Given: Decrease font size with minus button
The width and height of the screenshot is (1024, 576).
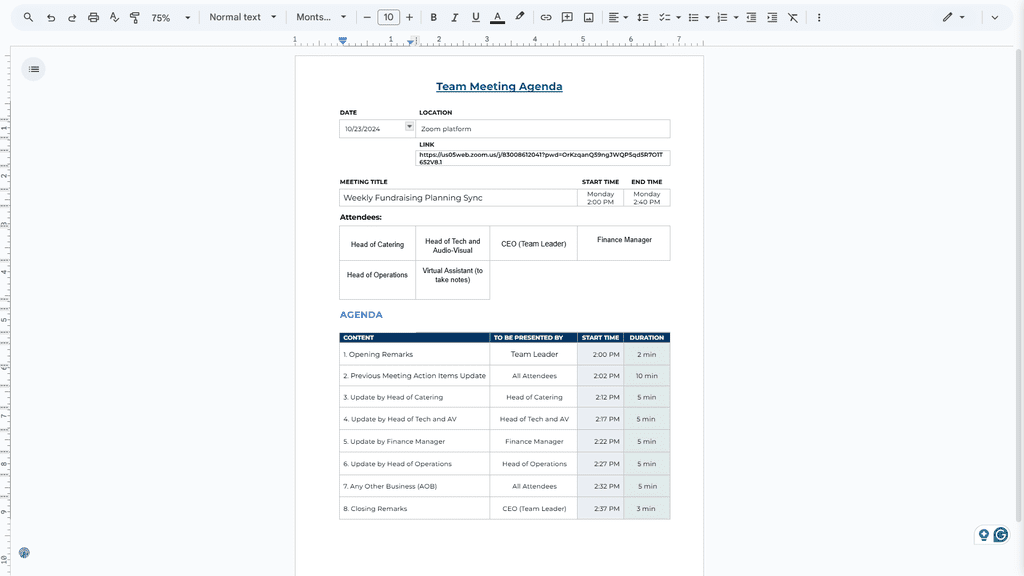Looking at the screenshot, I should 367,18.
